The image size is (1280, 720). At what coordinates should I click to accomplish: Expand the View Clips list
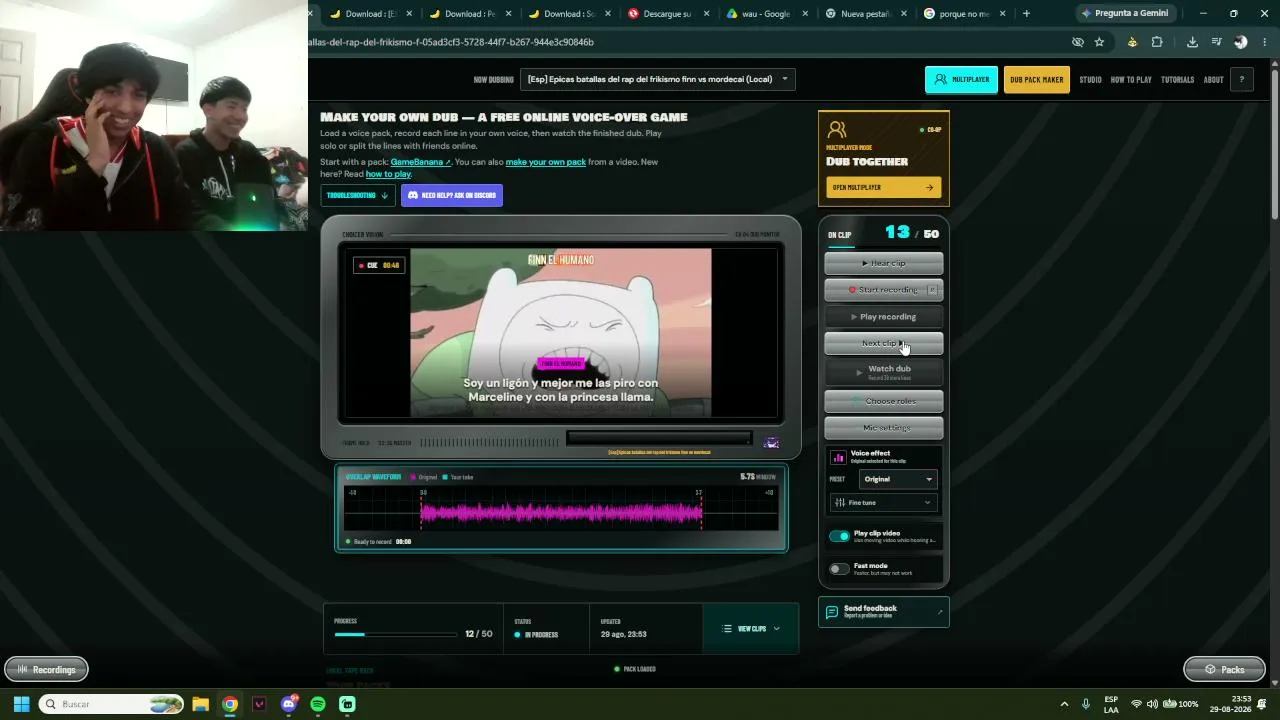coord(751,629)
